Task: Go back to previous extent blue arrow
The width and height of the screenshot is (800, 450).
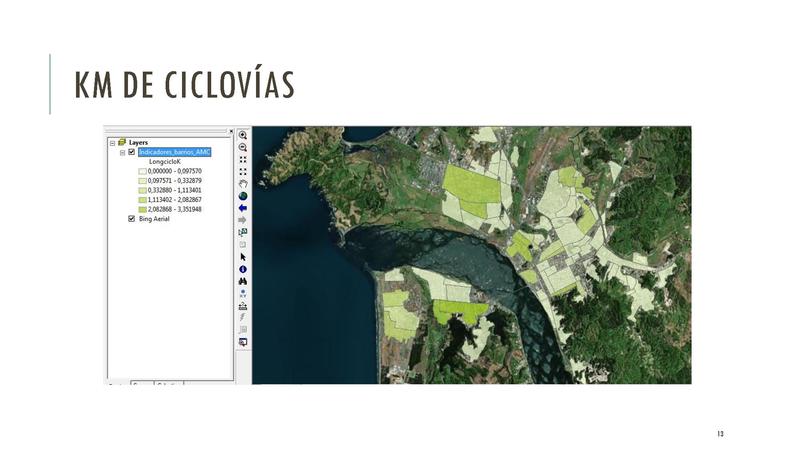Action: pos(243,208)
